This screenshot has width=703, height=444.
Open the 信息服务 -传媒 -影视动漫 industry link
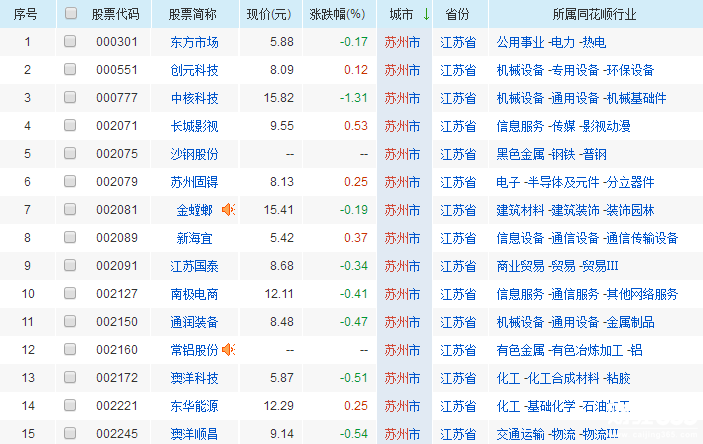point(563,126)
